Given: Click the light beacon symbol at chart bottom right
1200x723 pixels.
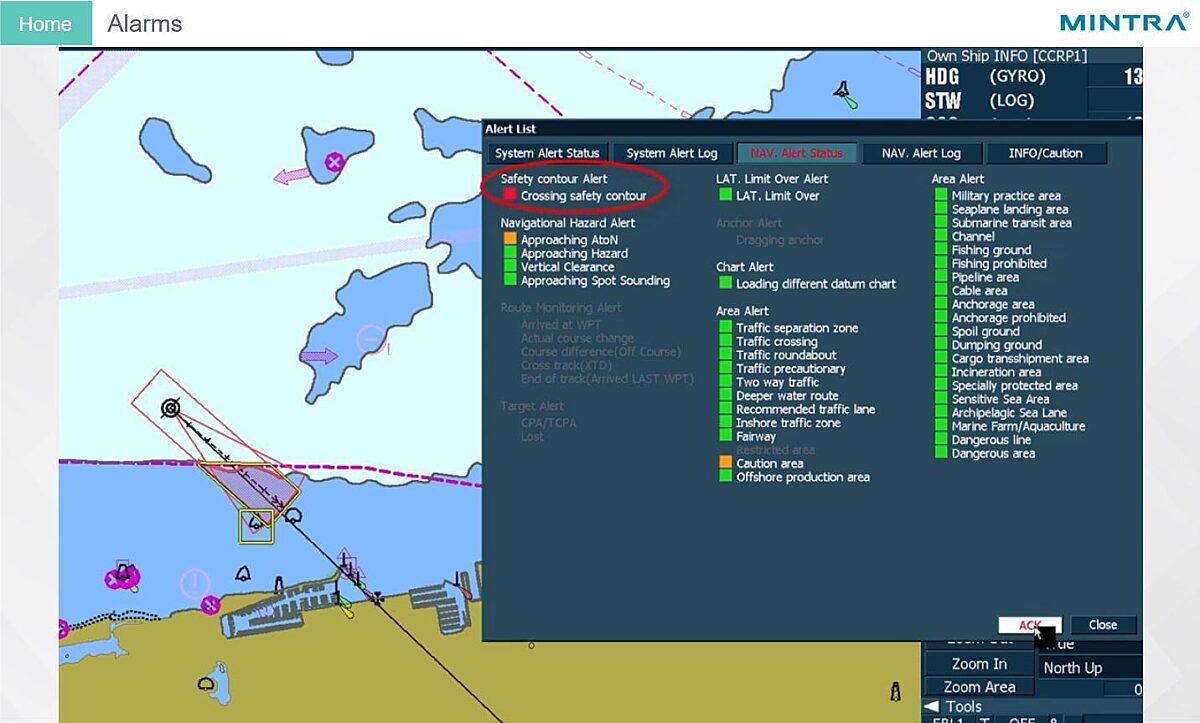Looking at the screenshot, I should [x=894, y=692].
